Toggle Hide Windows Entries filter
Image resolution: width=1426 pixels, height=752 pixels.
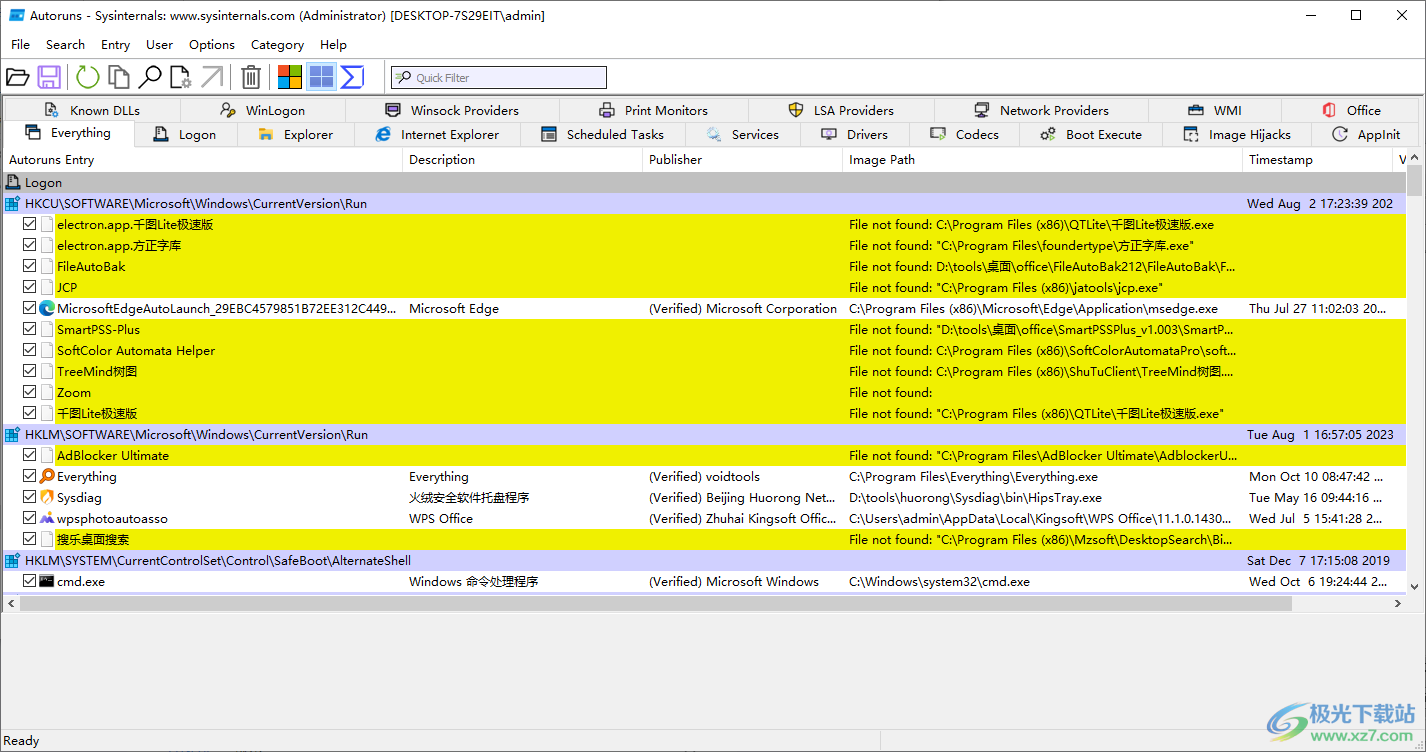pos(321,77)
